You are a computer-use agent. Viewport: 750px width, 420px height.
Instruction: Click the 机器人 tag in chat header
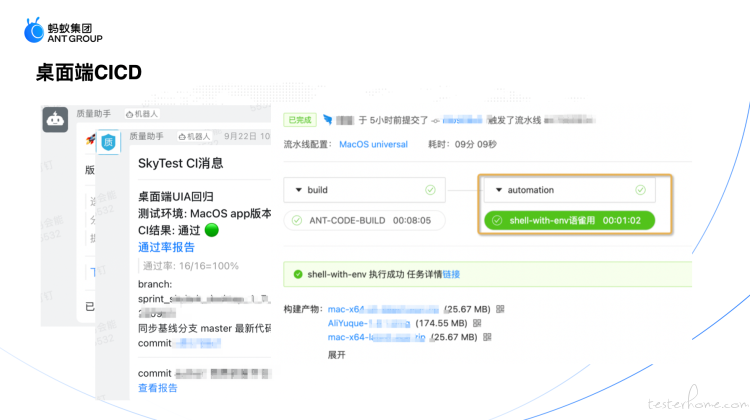click(142, 114)
